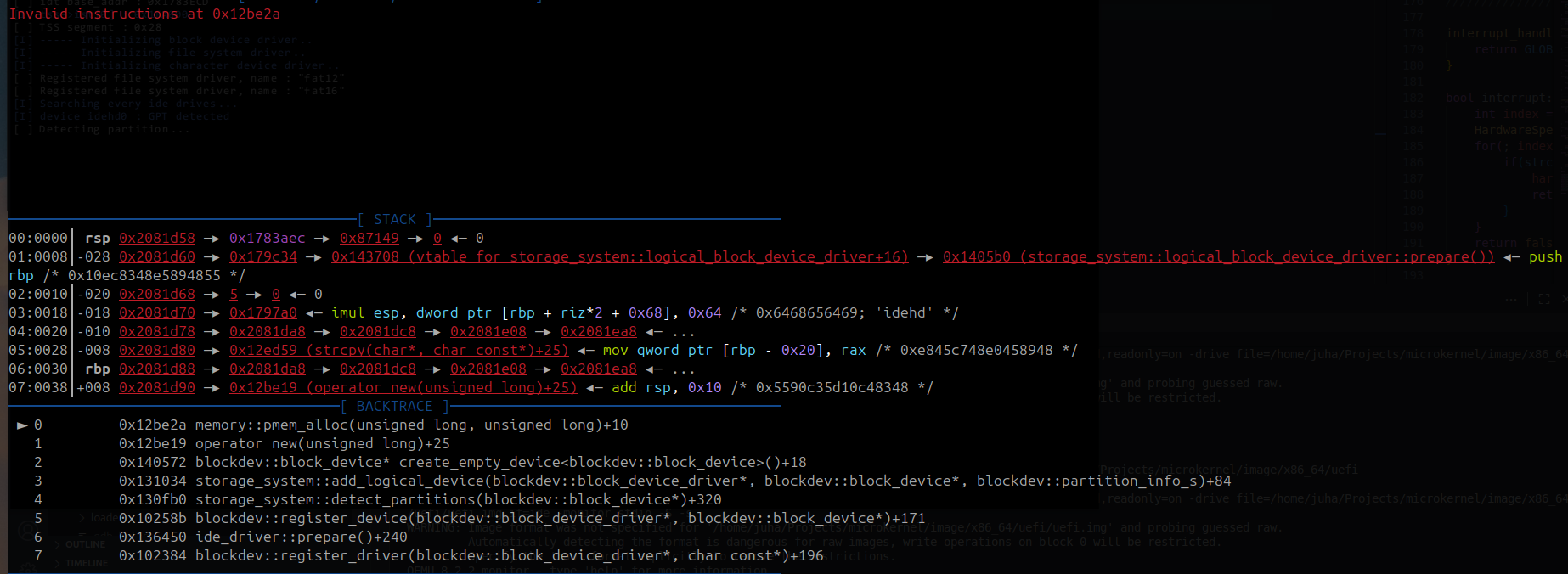Screen dimensions: 1568x574
Task: Follow the logical_block_device_driver::prepare() address link
Action: (x=1218, y=257)
